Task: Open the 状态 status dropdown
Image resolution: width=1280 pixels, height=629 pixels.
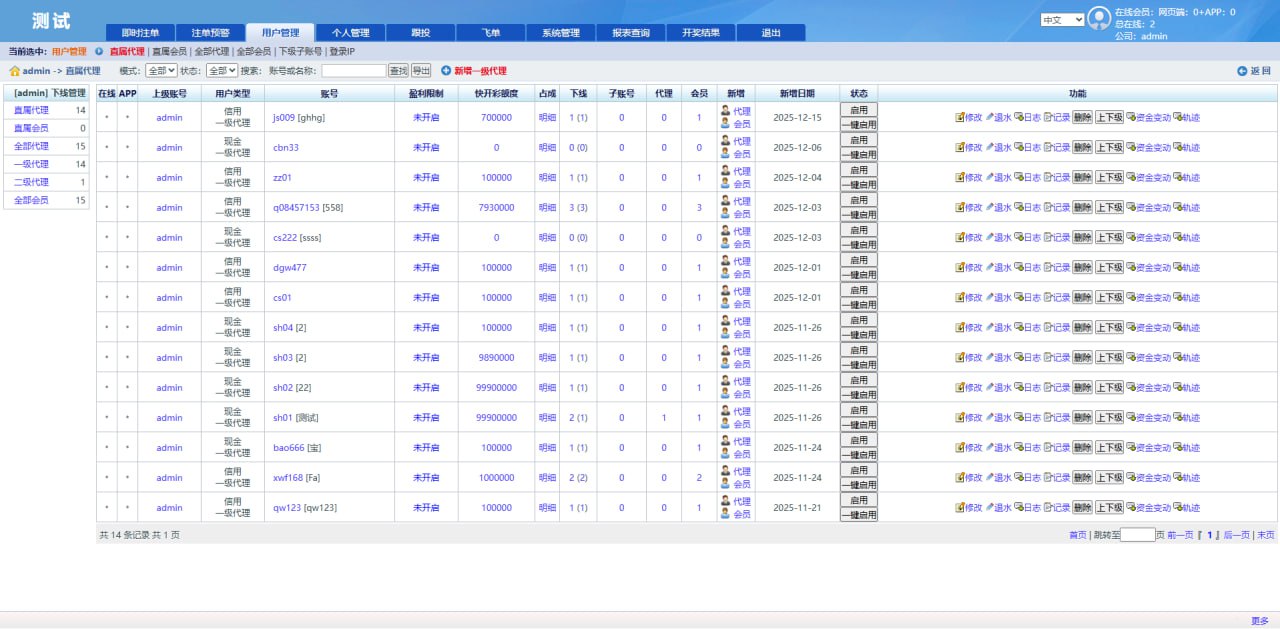Action: 221,71
